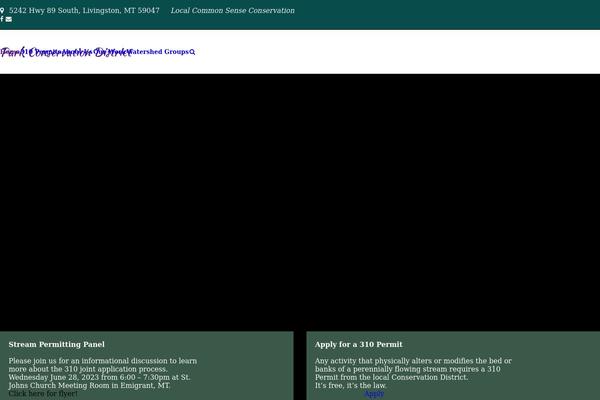
Task: Open the Watershed Groups menu
Action: point(159,52)
